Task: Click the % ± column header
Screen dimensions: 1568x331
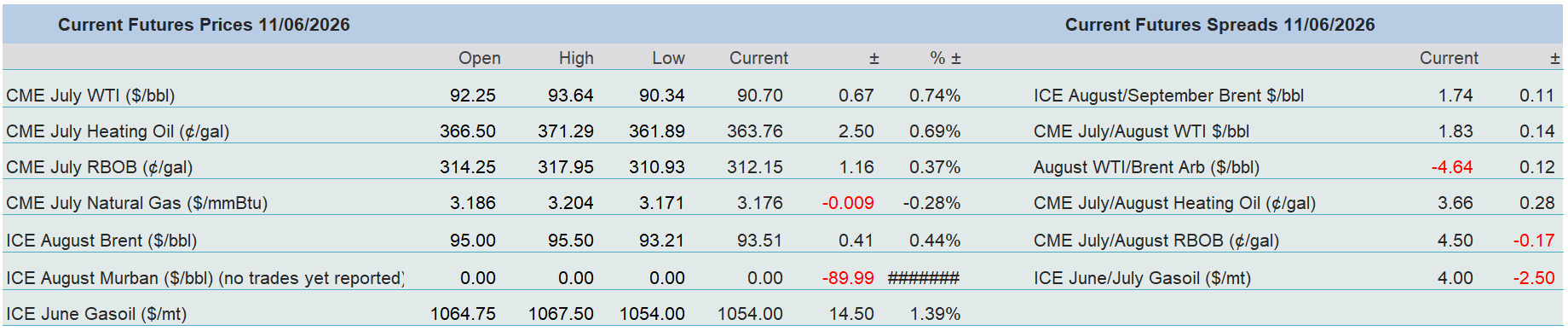Action: 945,58
